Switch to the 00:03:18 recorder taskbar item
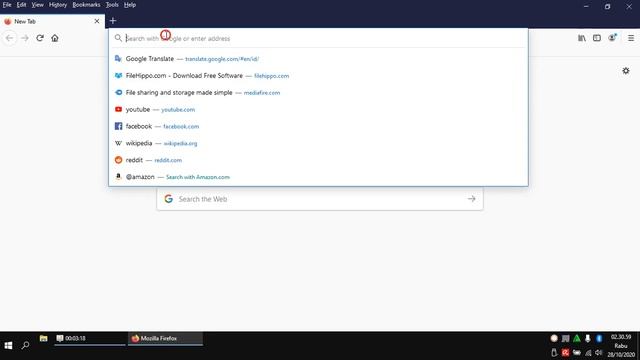Image resolution: width=640 pixels, height=360 pixels. tap(90, 338)
